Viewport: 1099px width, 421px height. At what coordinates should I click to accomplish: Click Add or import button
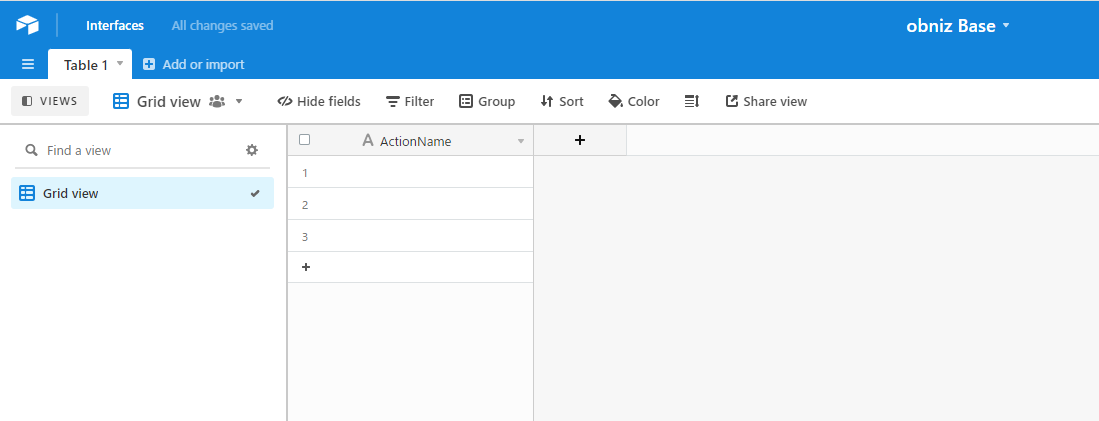coord(194,64)
